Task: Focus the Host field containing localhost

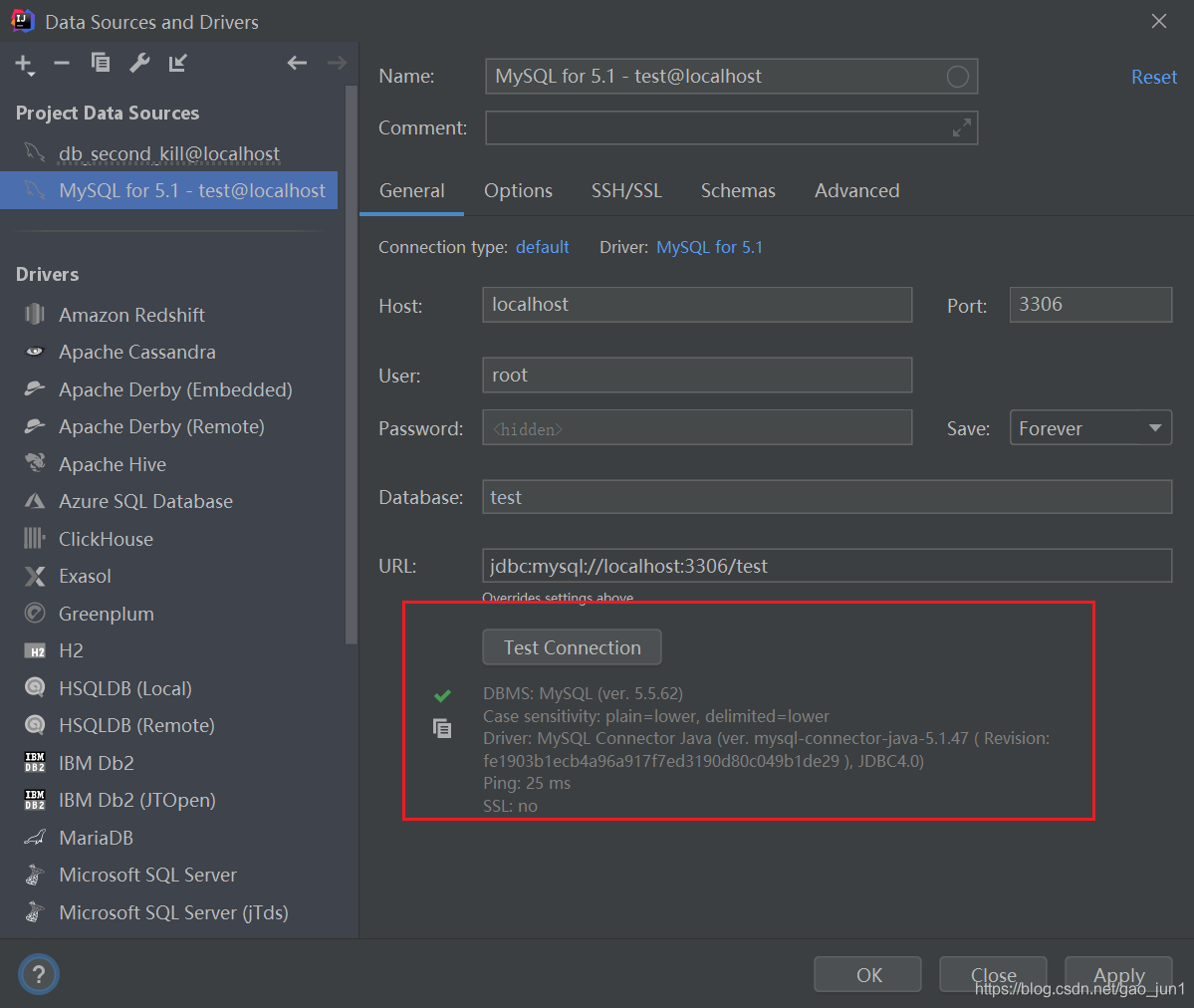Action: point(697,305)
